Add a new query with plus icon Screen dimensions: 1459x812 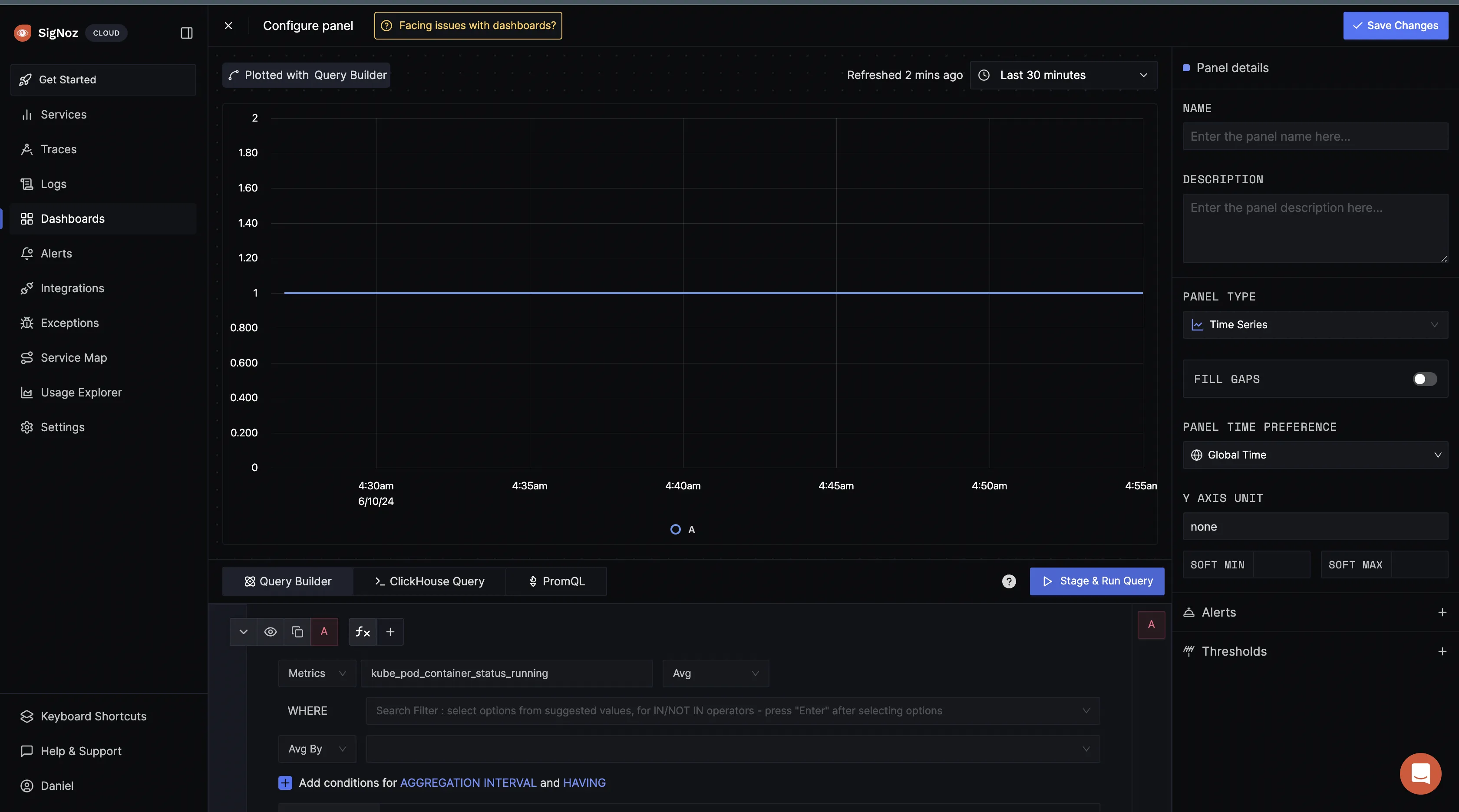390,632
